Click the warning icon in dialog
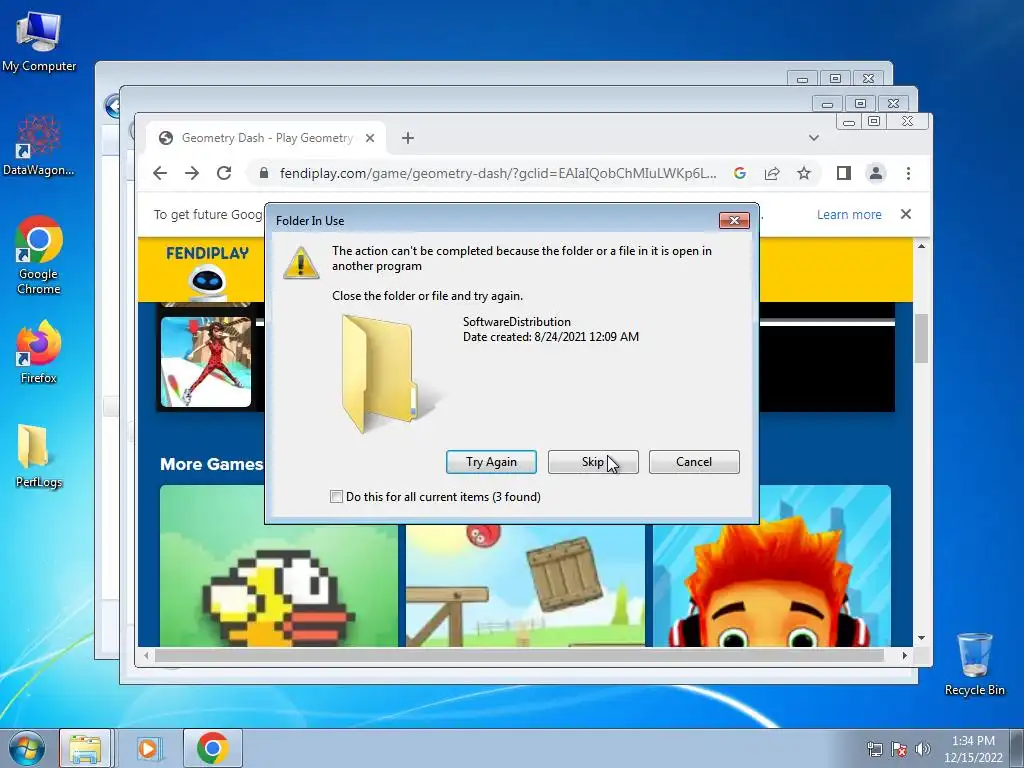The image size is (1024, 768). [x=300, y=263]
